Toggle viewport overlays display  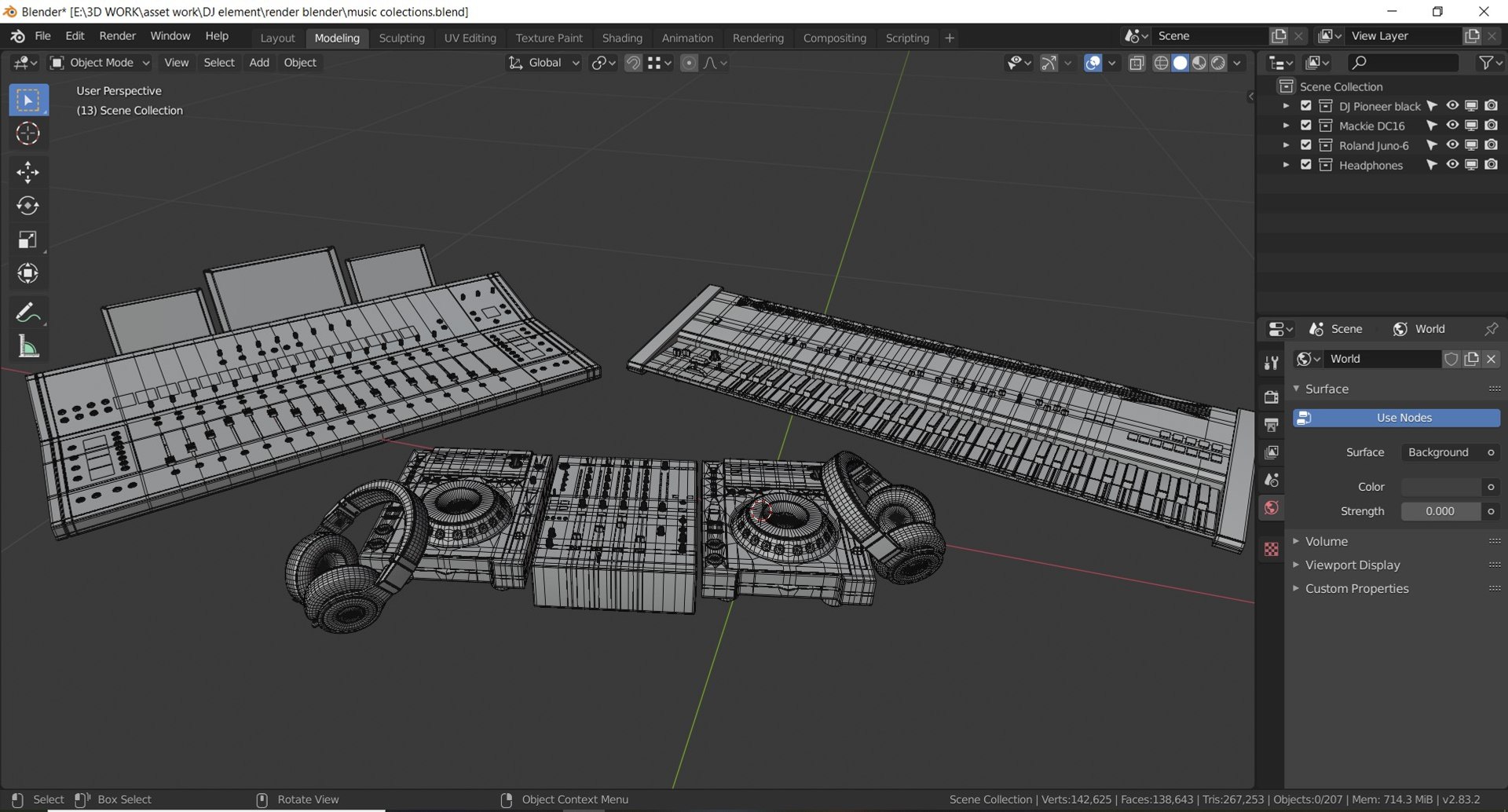coord(1093,63)
